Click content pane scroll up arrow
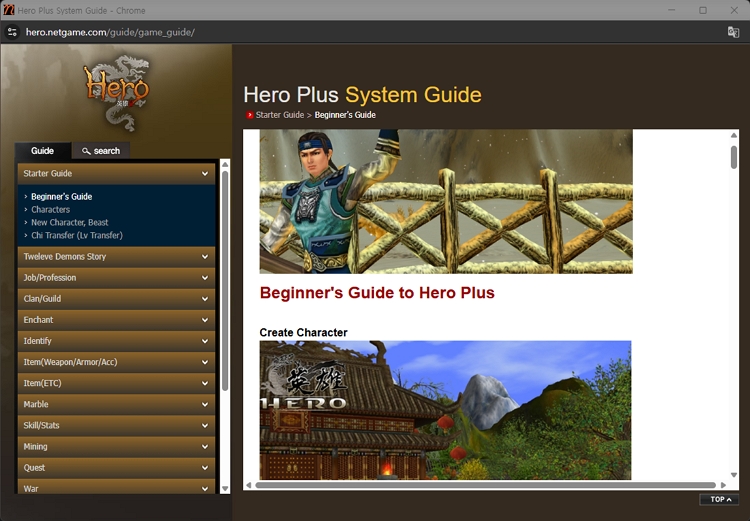The image size is (750, 521). click(x=734, y=135)
